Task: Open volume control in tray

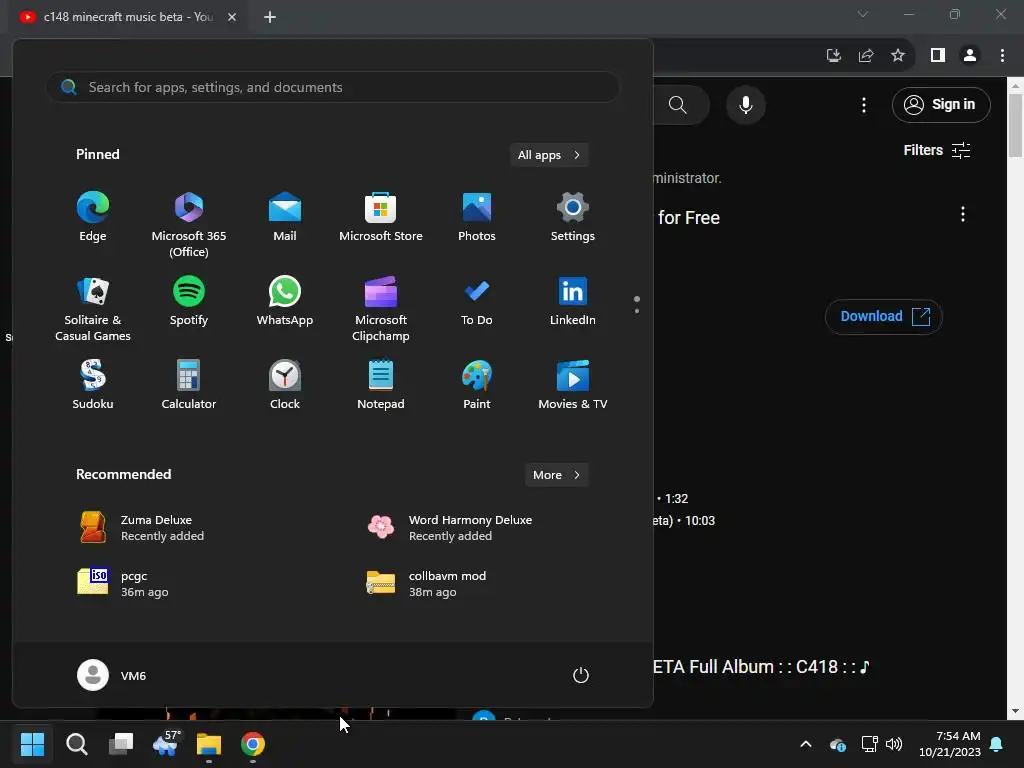Action: (894, 744)
